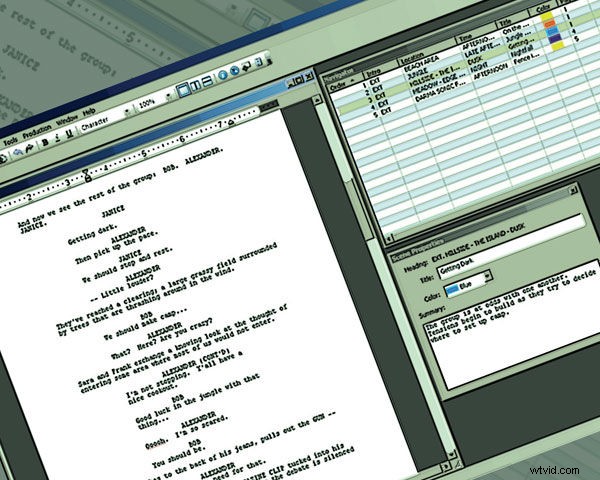The height and width of the screenshot is (480, 600).
Task: Restore the script document window
Action: [x=299, y=80]
